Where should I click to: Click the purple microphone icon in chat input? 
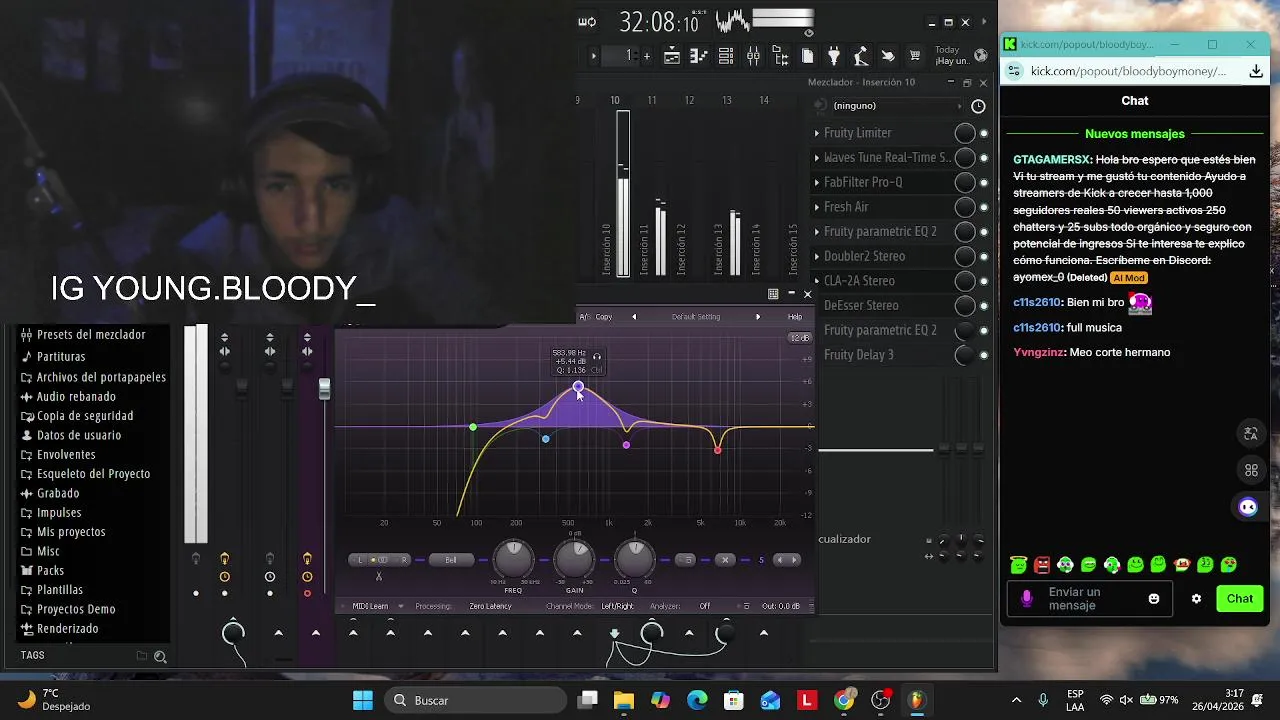tap(1027, 599)
